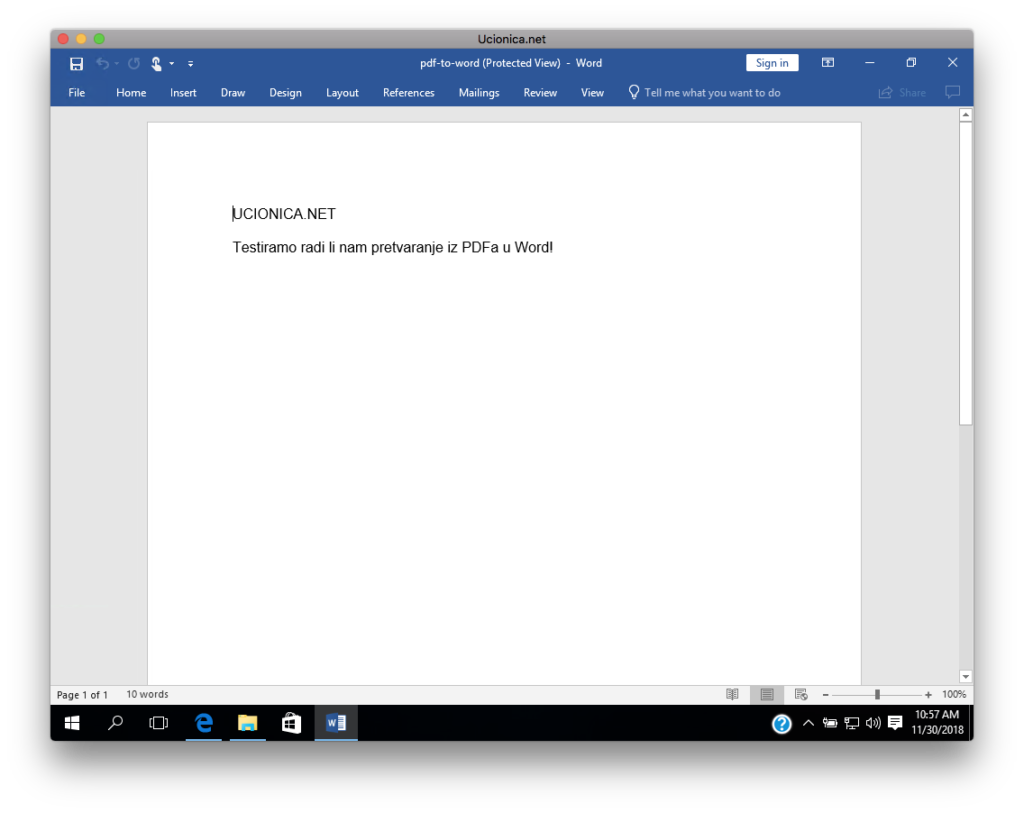Click the zoom slider handle
Screen dimensions: 1024x813
tap(877, 694)
